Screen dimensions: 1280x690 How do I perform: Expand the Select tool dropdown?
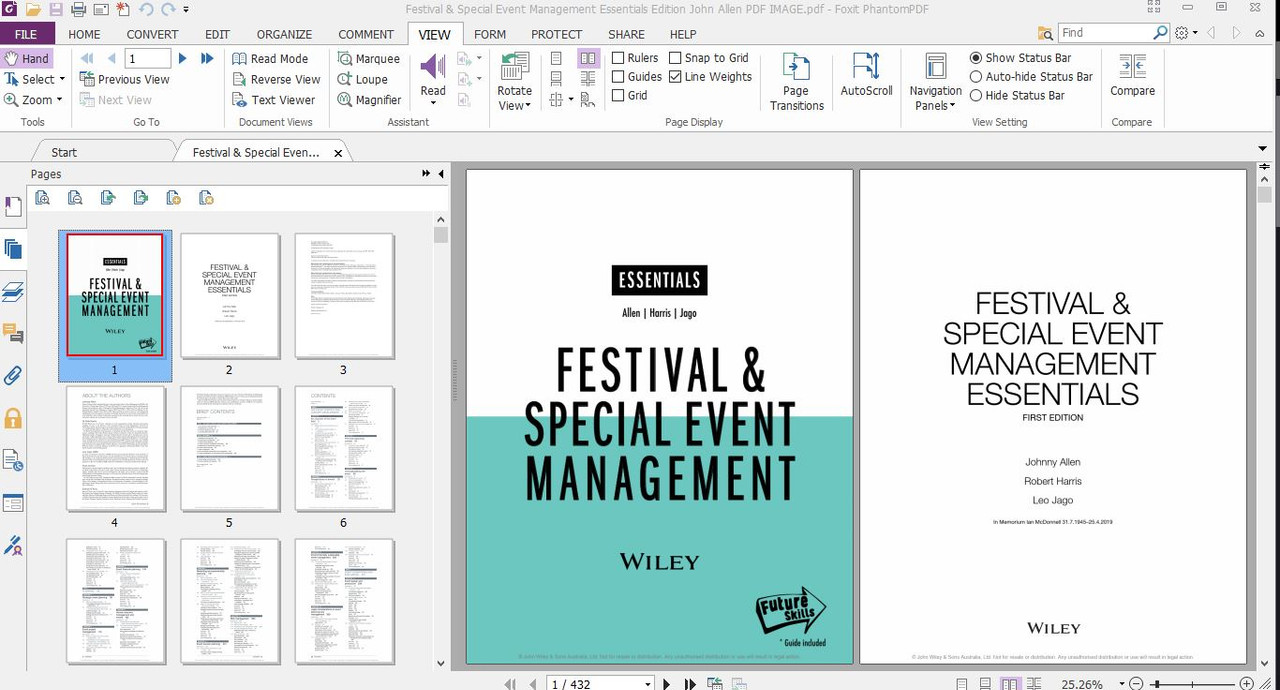(62, 80)
